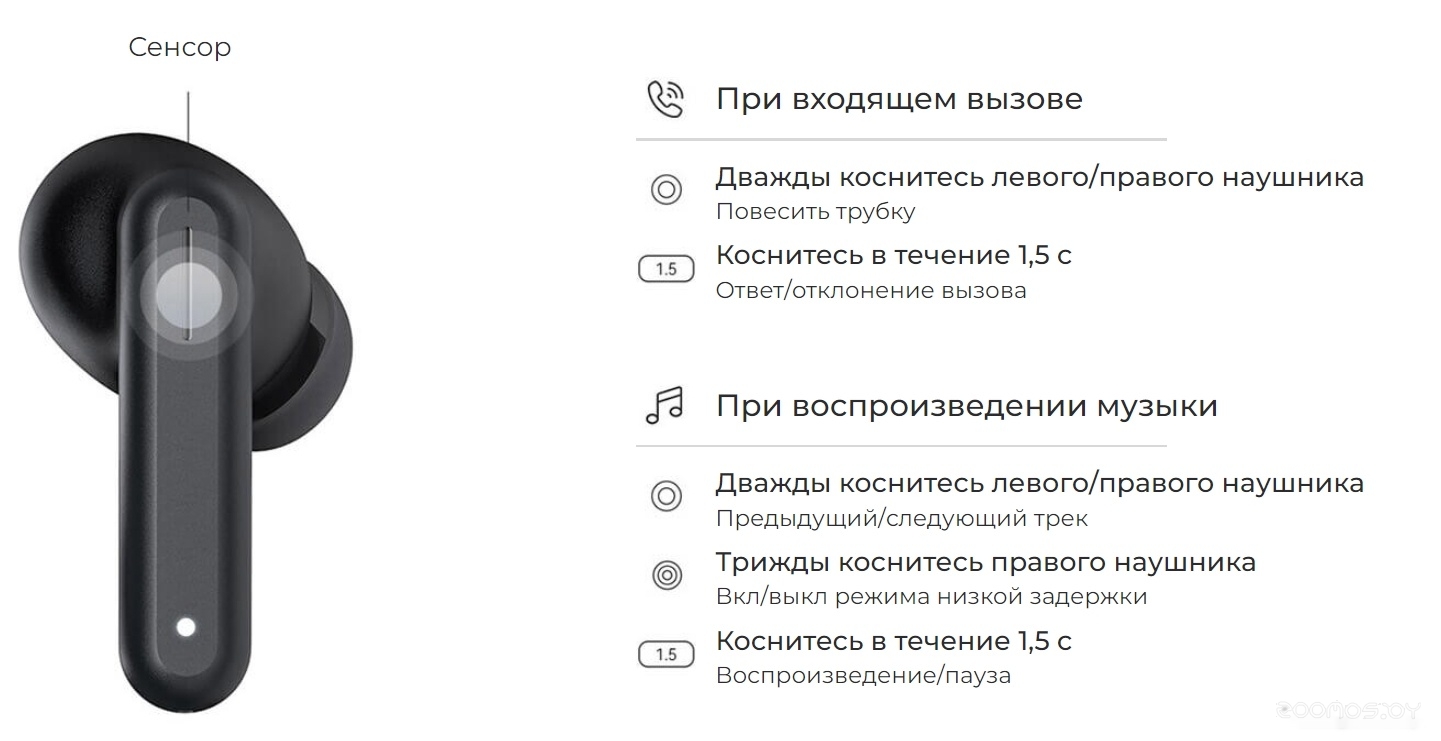Viewport: 1441px width, 741px height.
Task: Click the 'Сенсор' label
Action: tap(180, 47)
